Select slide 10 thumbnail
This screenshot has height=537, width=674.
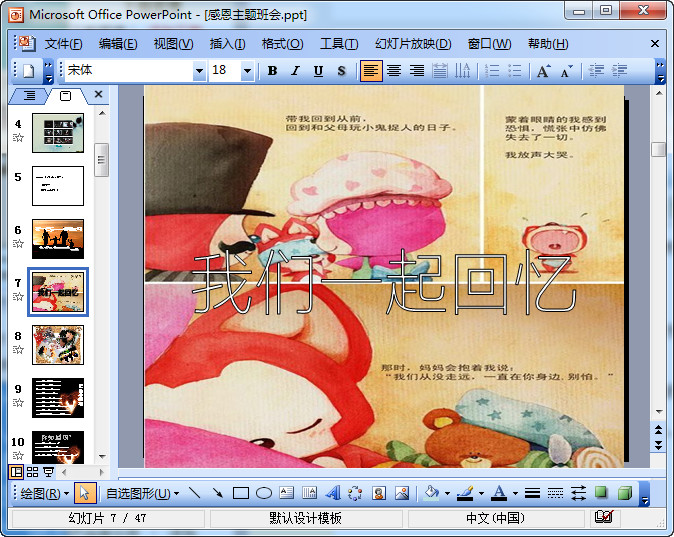(x=58, y=447)
